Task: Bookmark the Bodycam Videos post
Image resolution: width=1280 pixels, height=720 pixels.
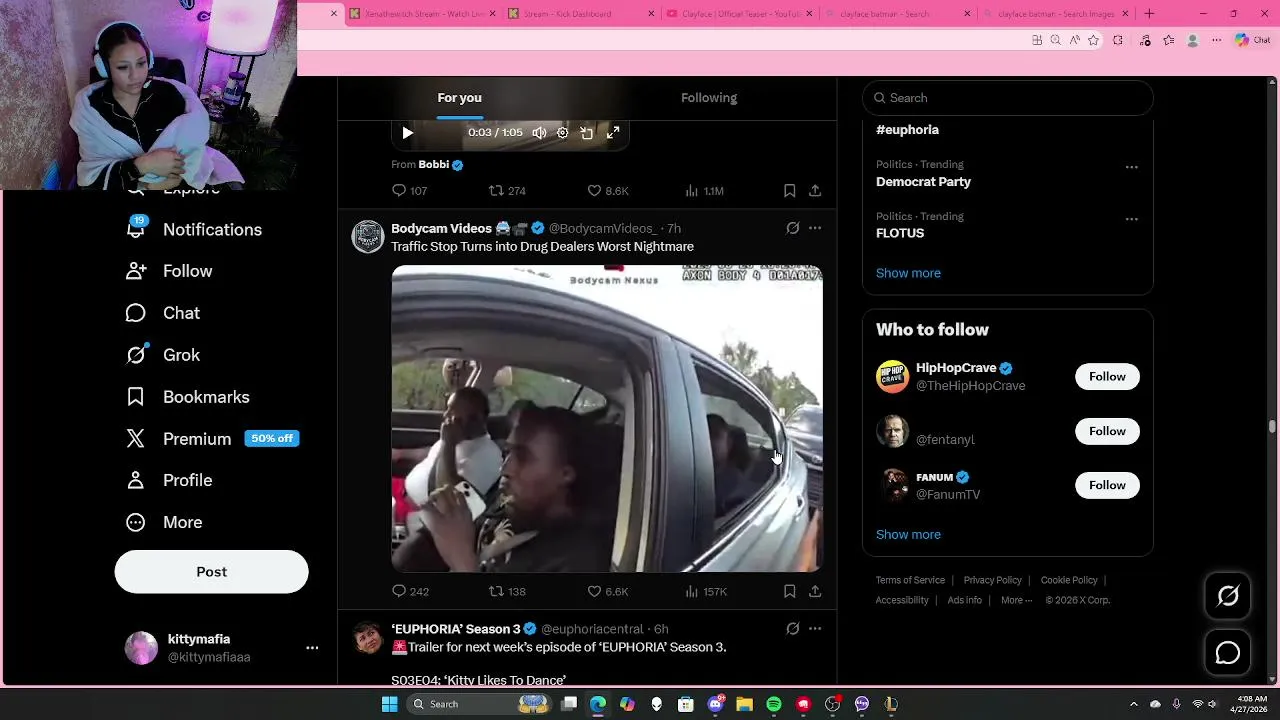Action: 789,591
